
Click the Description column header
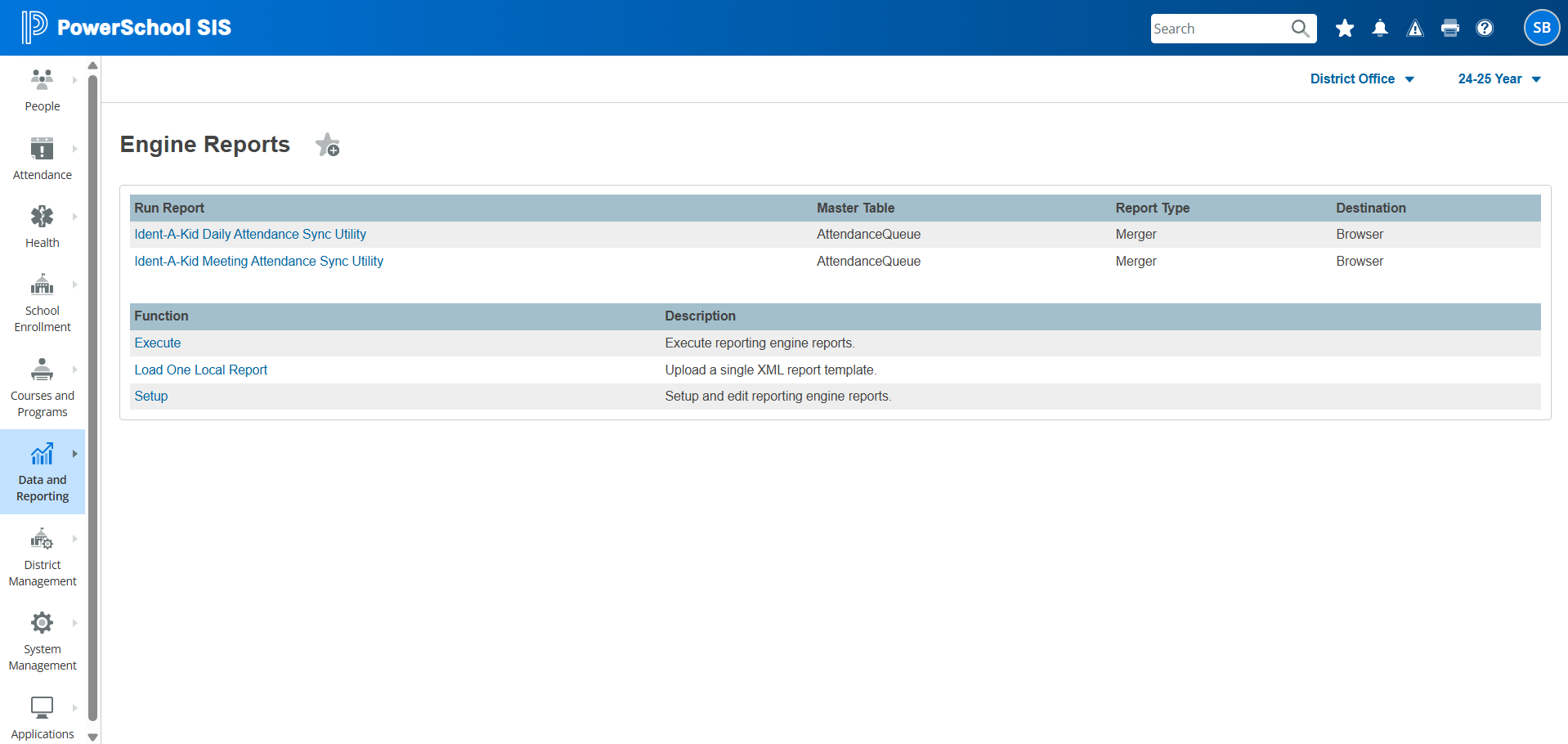coord(701,316)
